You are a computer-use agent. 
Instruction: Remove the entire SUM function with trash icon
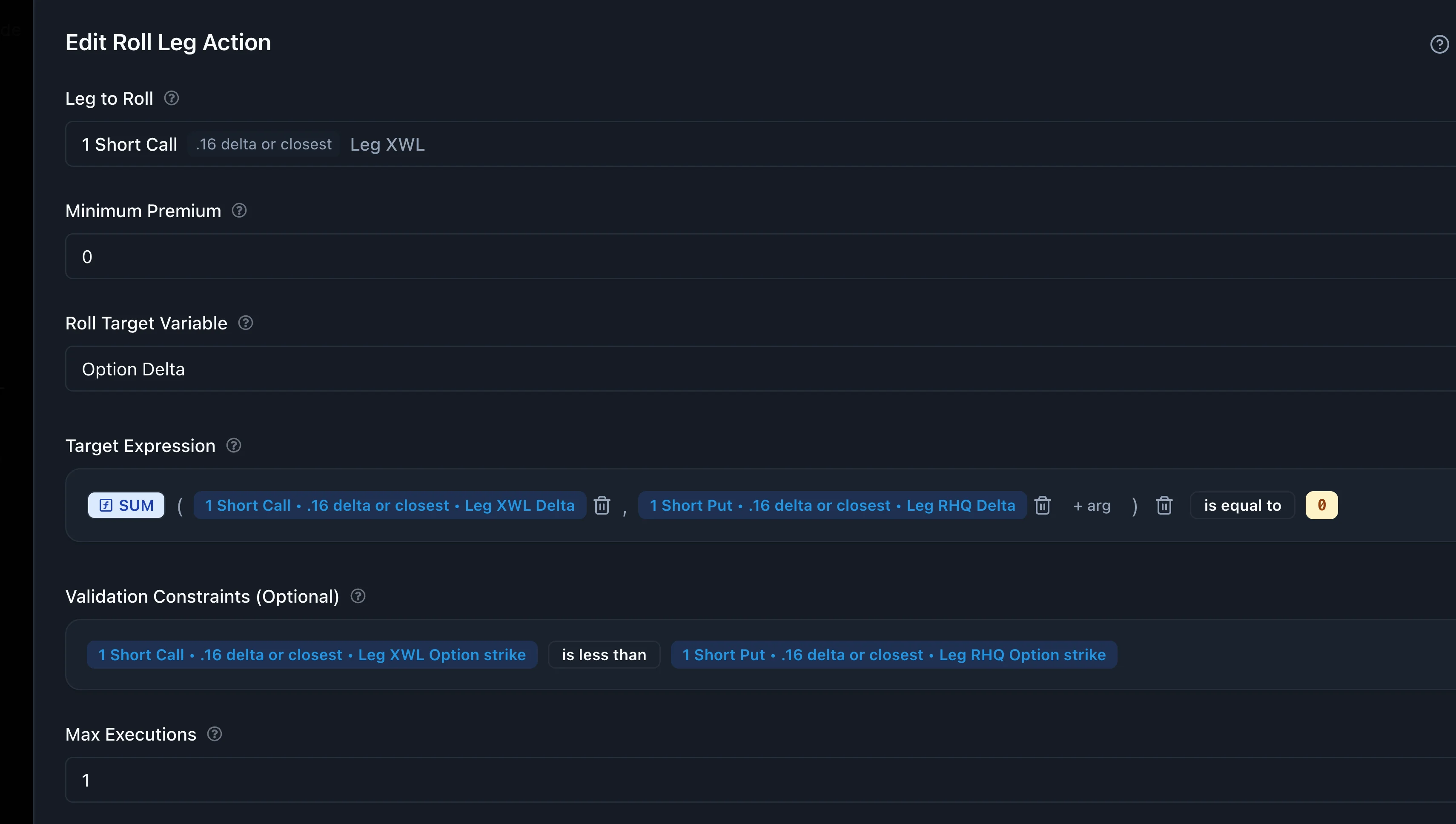[x=1164, y=505]
